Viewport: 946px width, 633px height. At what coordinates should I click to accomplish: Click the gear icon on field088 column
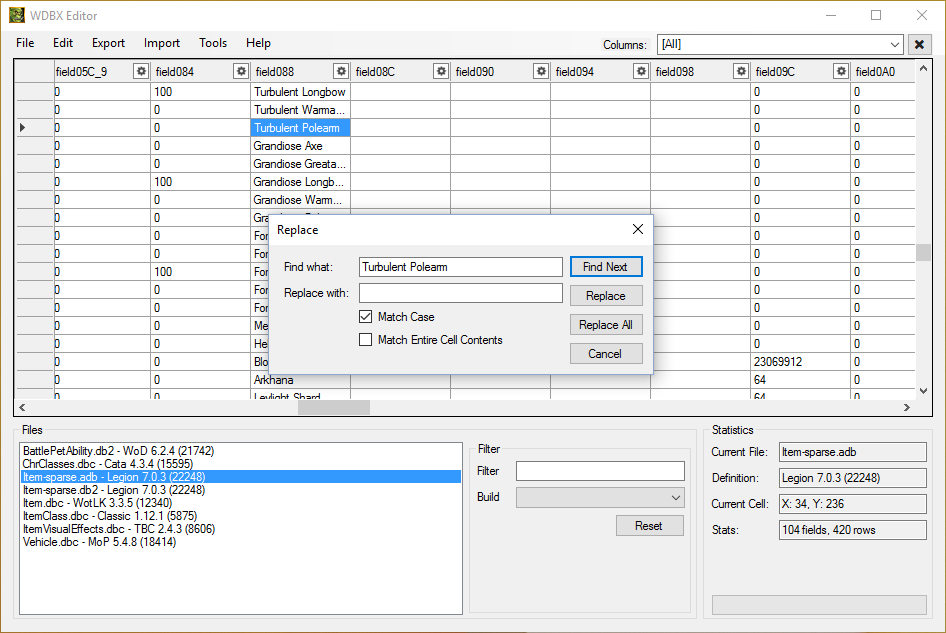[x=341, y=71]
